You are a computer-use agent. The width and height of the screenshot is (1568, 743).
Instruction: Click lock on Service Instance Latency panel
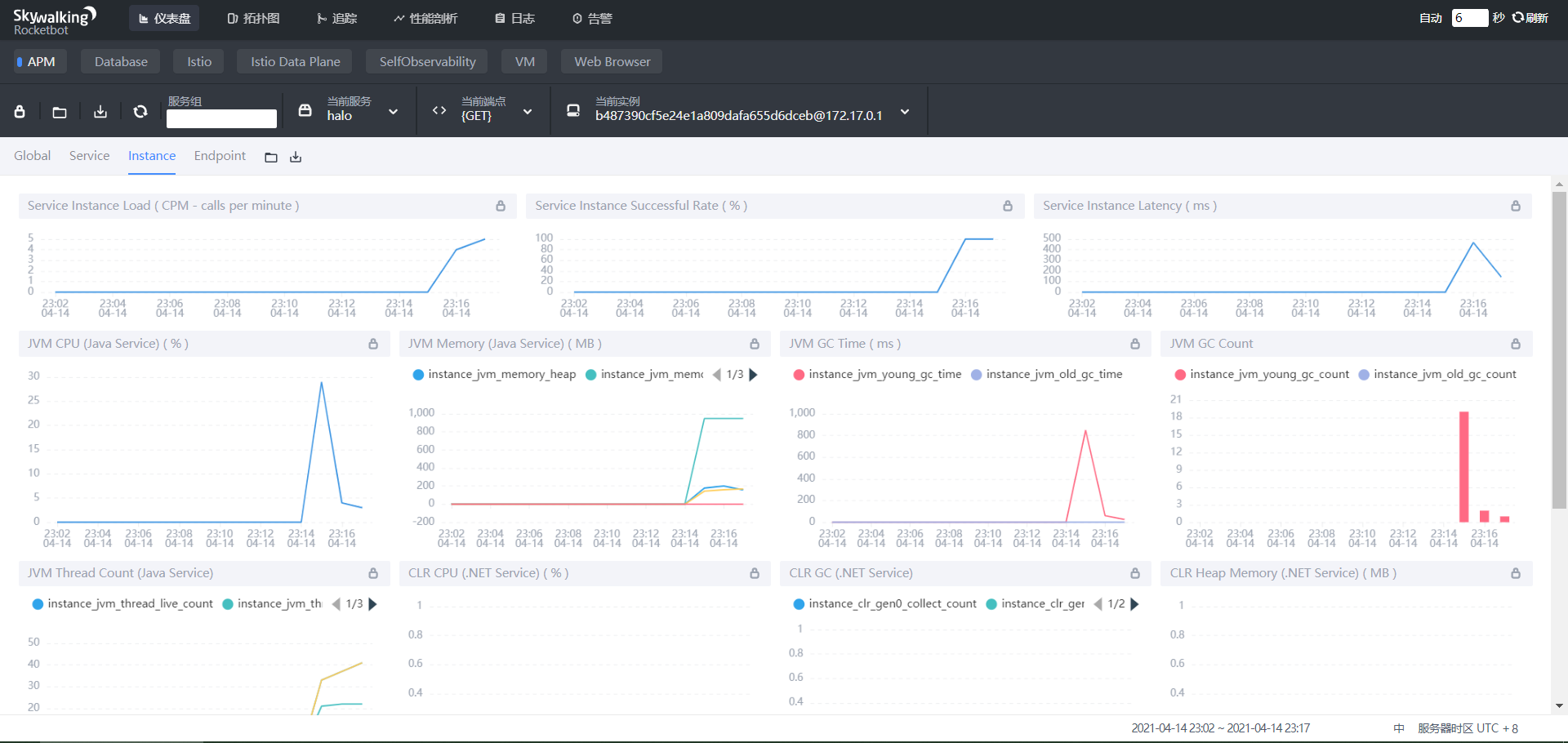(x=1516, y=207)
